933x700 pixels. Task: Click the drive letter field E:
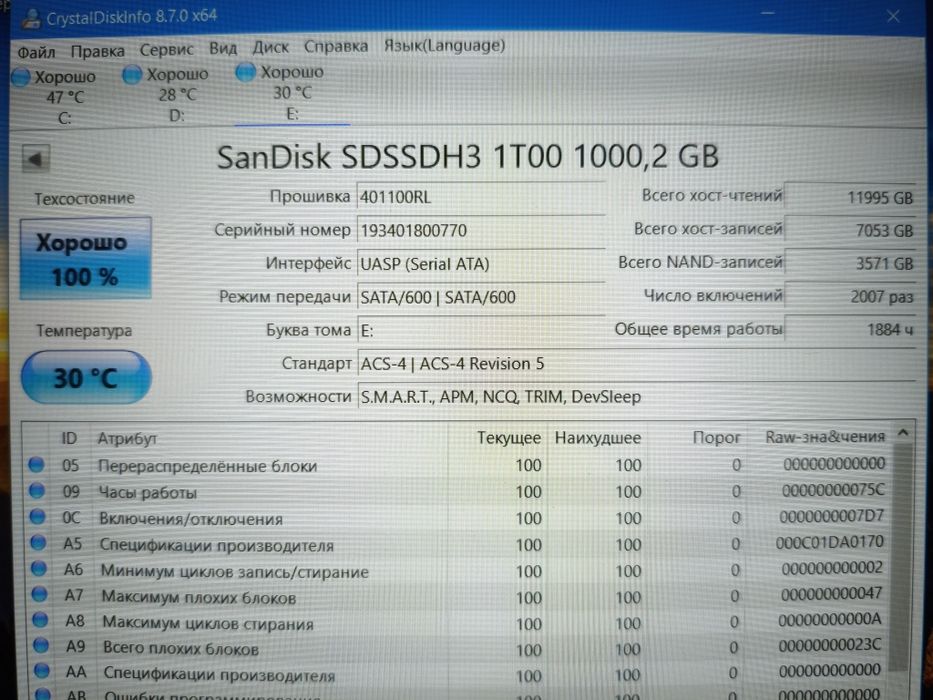tap(481, 330)
